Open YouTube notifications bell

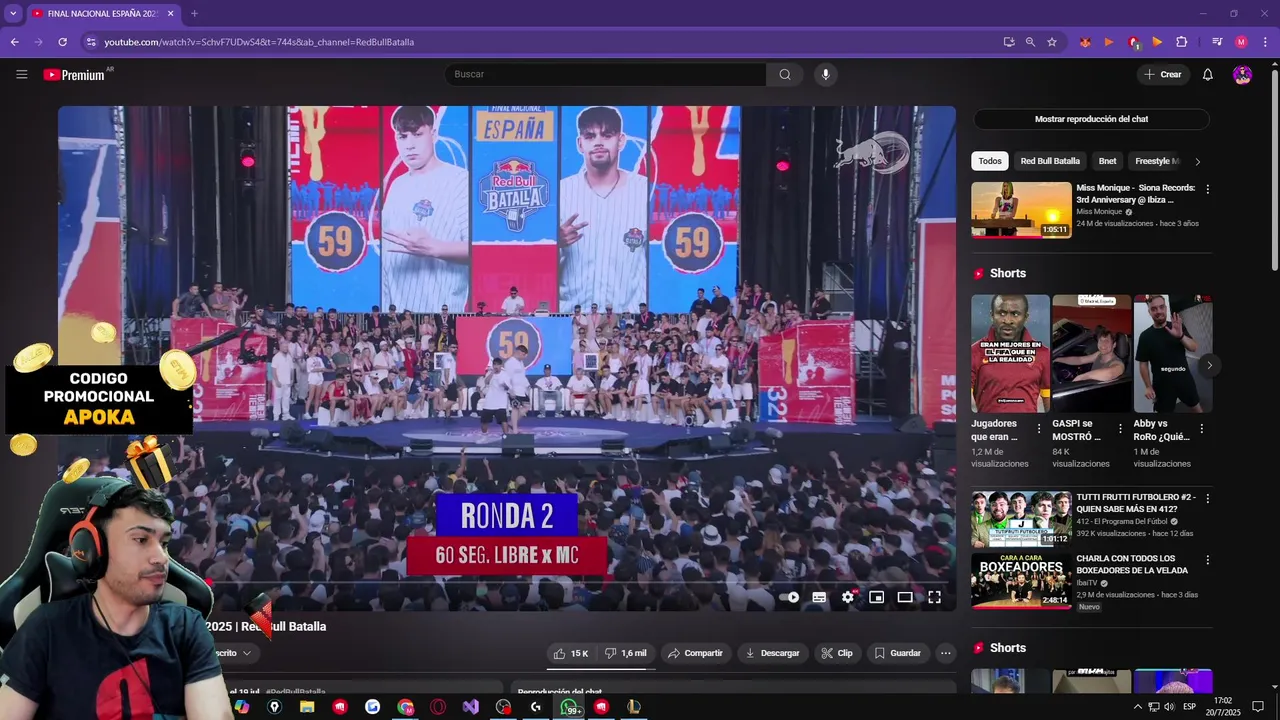(x=1207, y=74)
